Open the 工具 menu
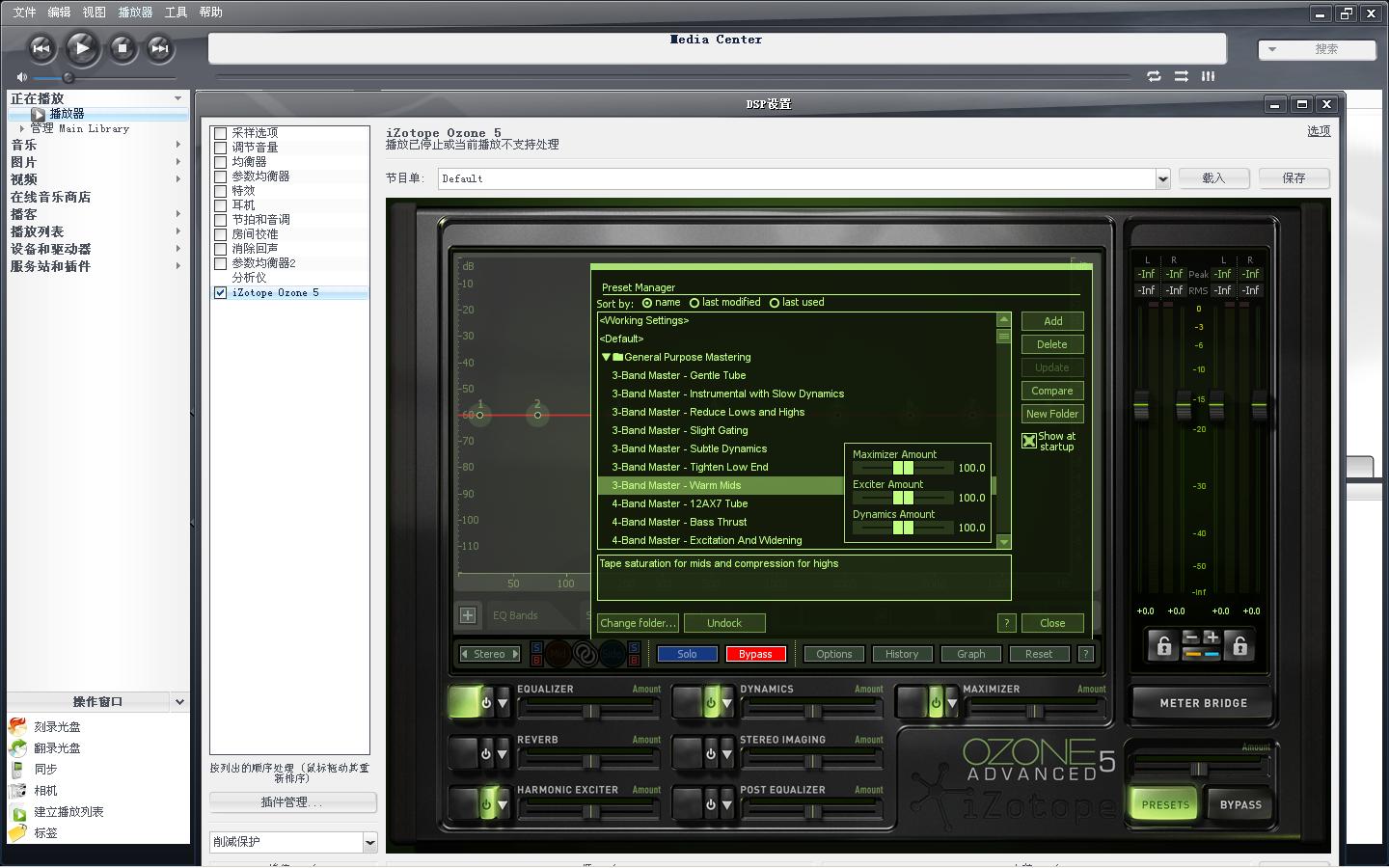This screenshot has height=868, width=1389. pyautogui.click(x=176, y=13)
